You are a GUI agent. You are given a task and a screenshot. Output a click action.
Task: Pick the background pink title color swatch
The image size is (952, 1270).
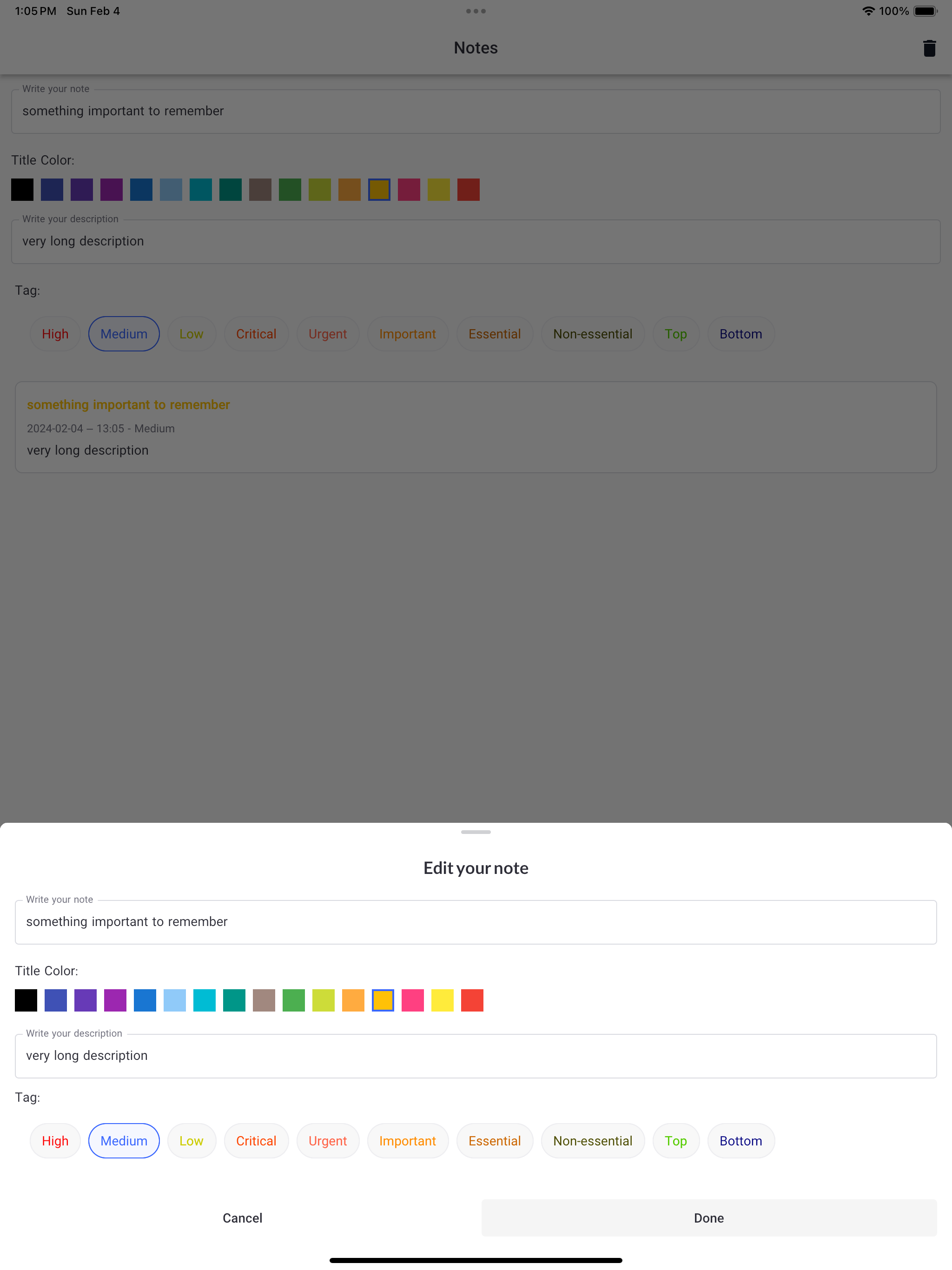409,190
